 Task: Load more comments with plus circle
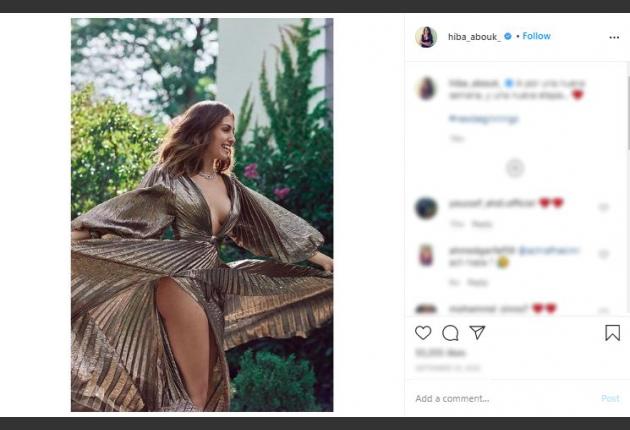click(x=515, y=168)
